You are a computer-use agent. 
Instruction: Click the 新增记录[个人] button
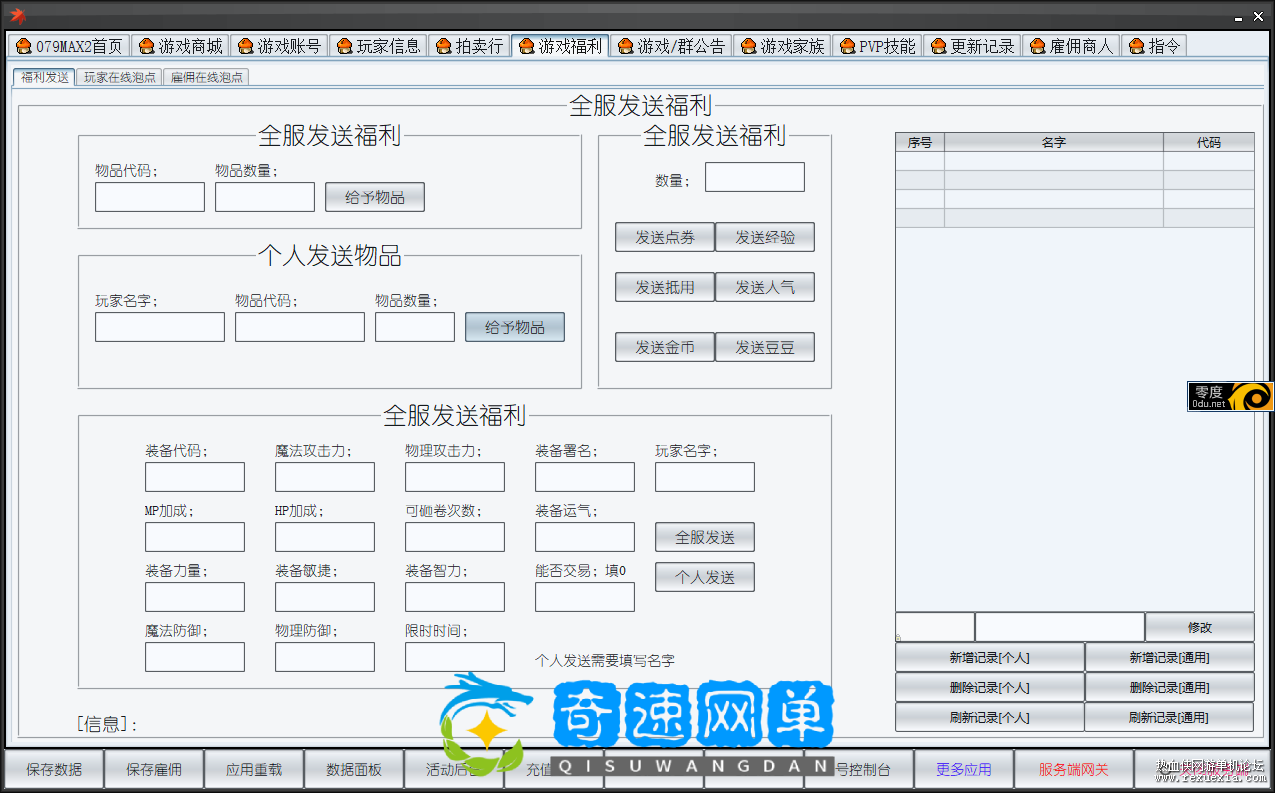pos(989,657)
